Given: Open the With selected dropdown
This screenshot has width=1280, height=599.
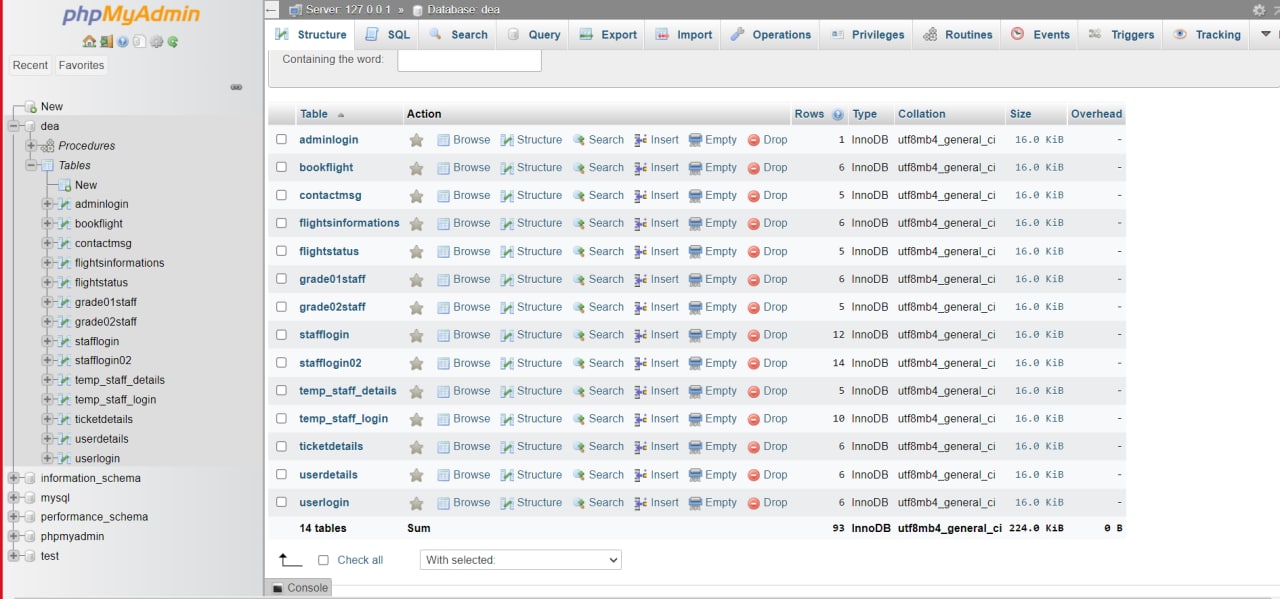Looking at the screenshot, I should tap(521, 560).
